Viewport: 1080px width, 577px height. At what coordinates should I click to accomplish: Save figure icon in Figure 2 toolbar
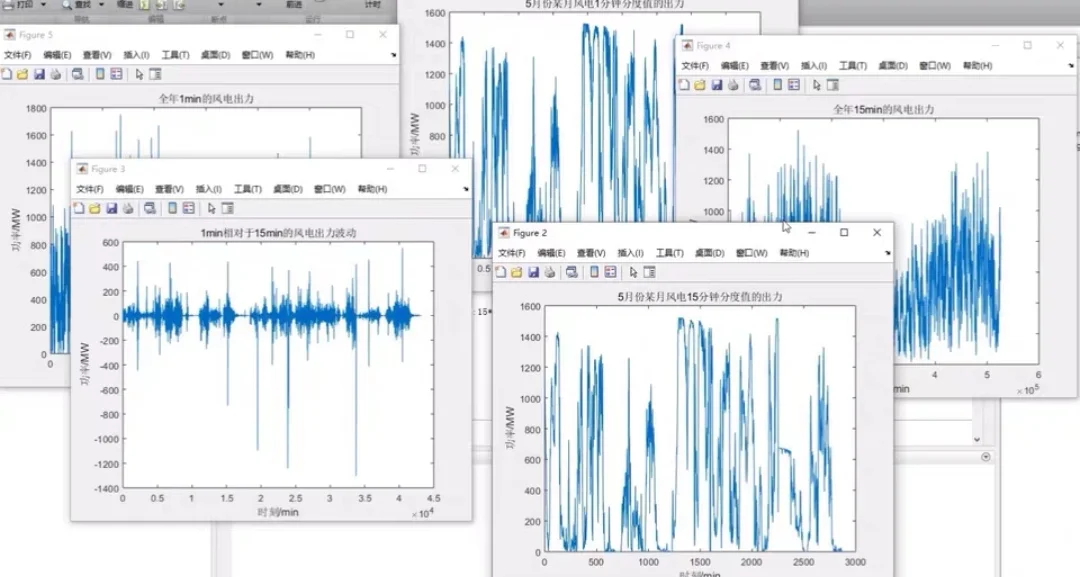point(533,273)
